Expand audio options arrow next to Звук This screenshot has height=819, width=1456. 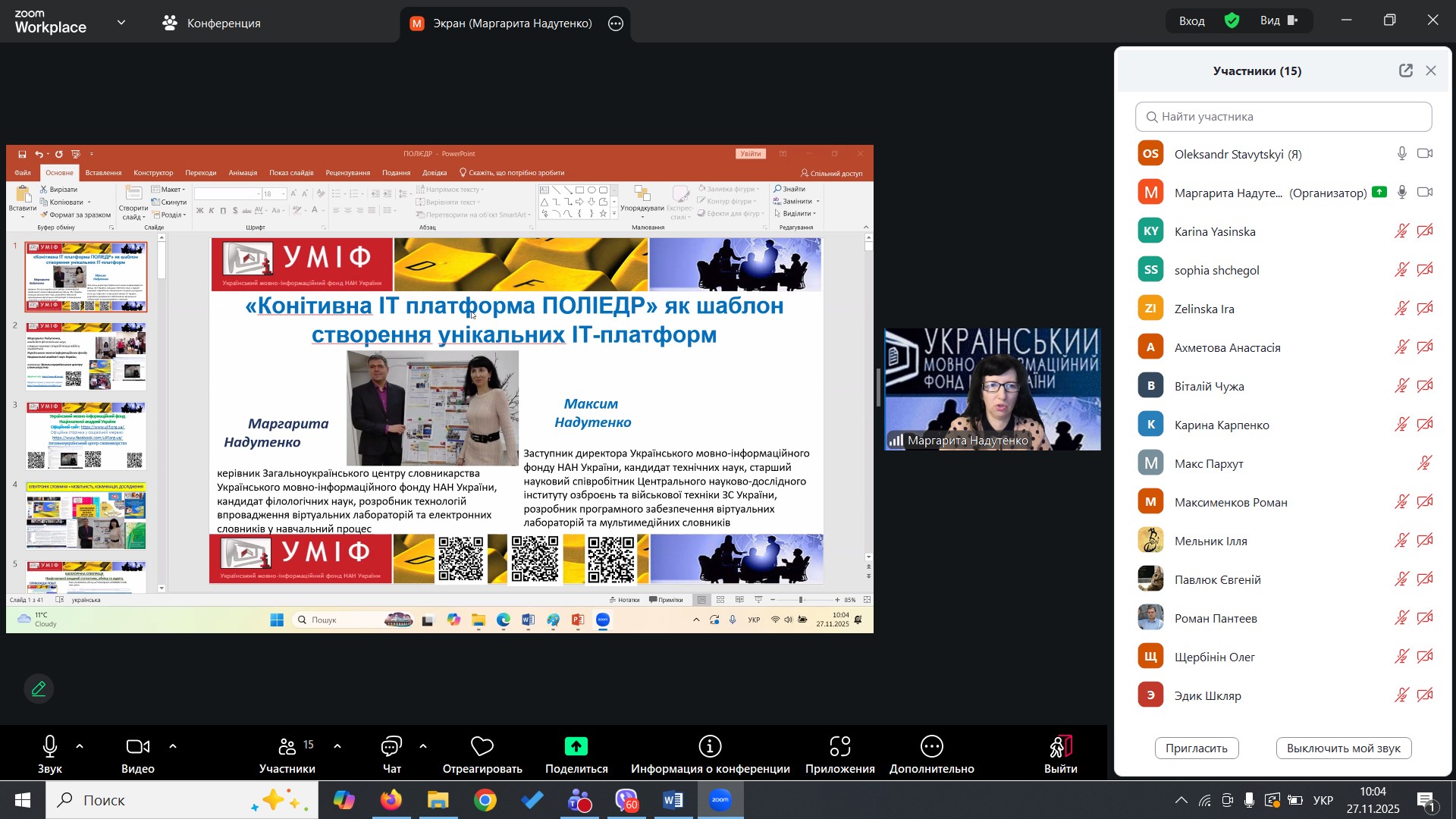pos(80,747)
